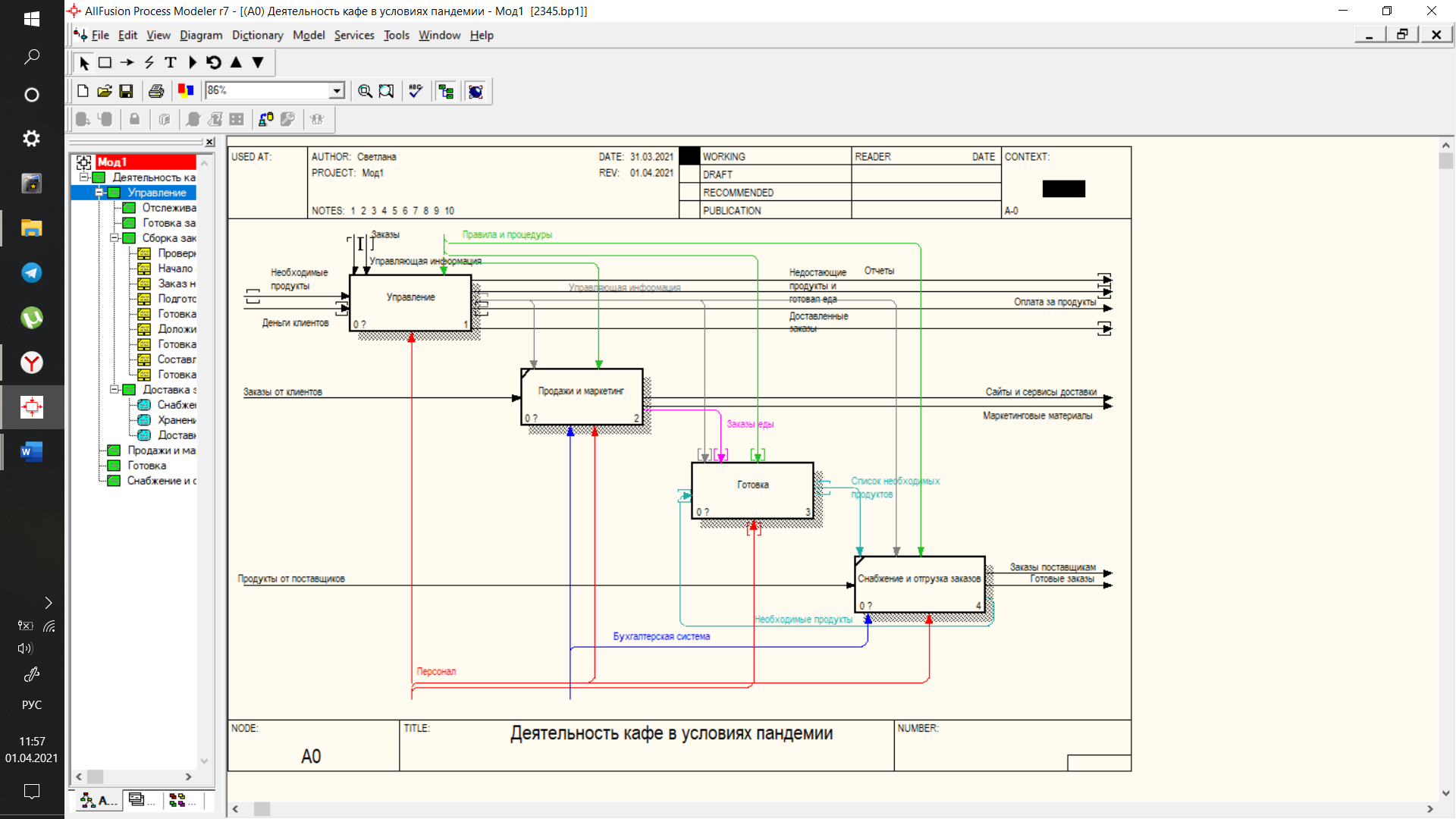The width and height of the screenshot is (1456, 819).
Task: Select Хранени item in tree
Action: [x=177, y=420]
